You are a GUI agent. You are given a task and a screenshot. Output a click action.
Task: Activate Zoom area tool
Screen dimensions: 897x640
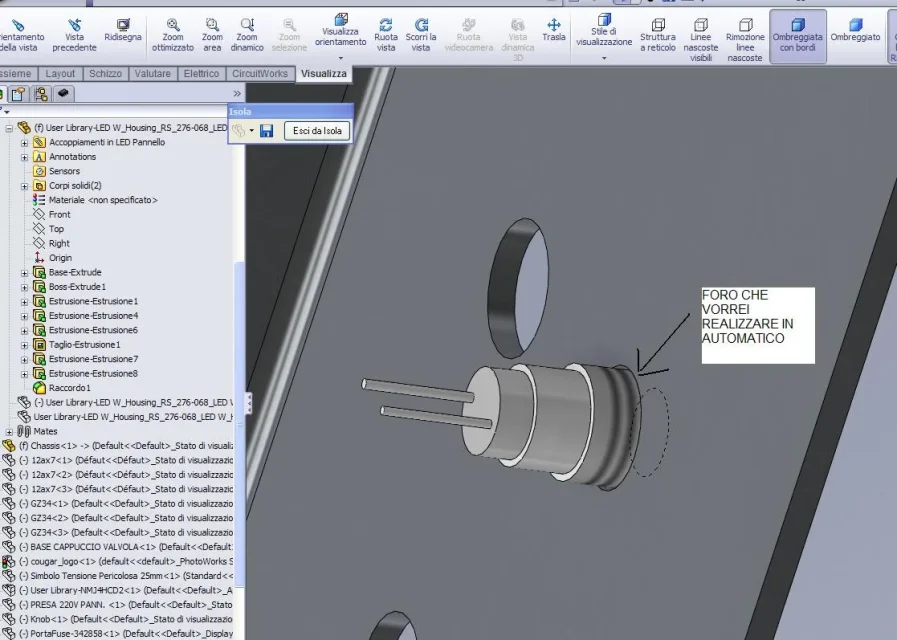point(212,35)
